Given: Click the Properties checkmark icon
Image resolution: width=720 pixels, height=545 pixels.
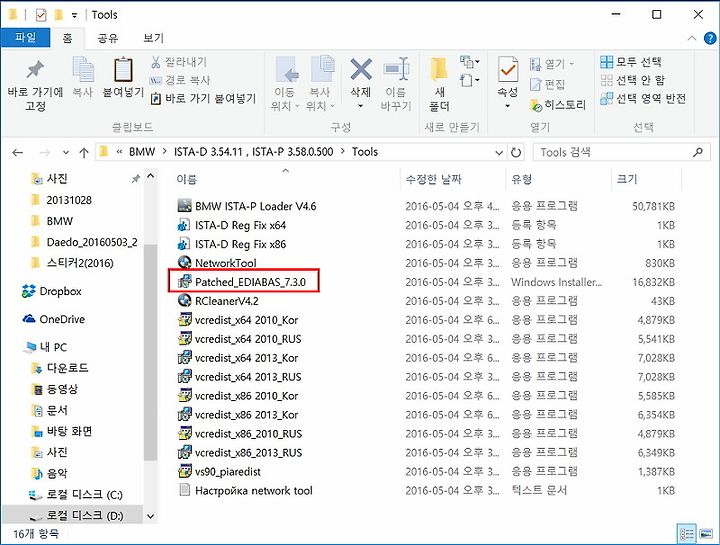Looking at the screenshot, I should 507,69.
